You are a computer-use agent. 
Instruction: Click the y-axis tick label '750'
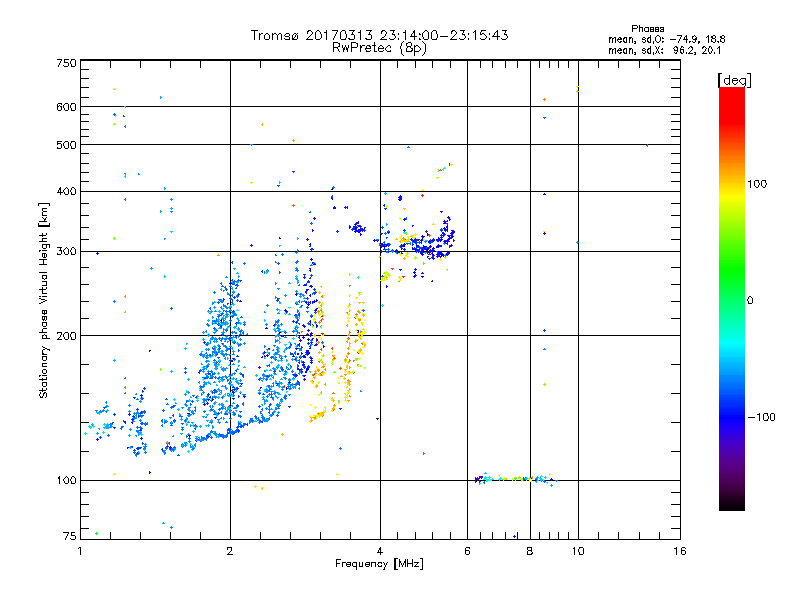click(x=66, y=63)
